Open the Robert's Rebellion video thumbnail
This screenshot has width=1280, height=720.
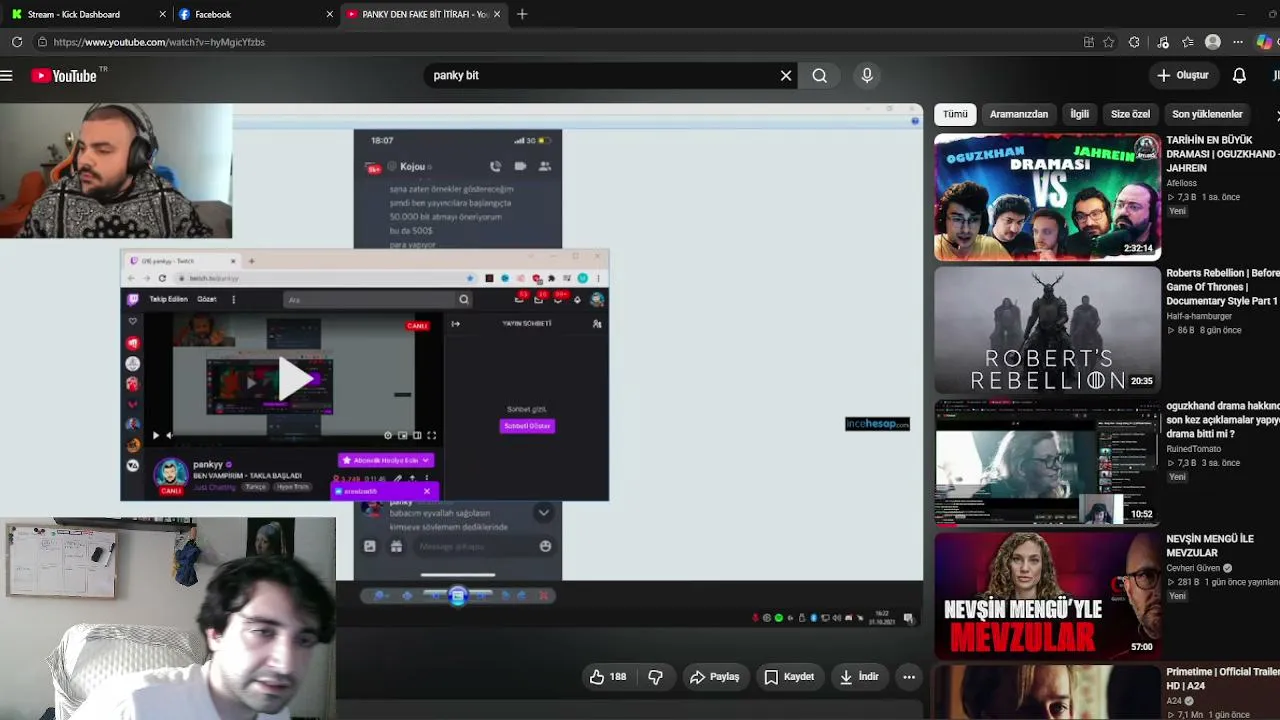pos(1047,330)
